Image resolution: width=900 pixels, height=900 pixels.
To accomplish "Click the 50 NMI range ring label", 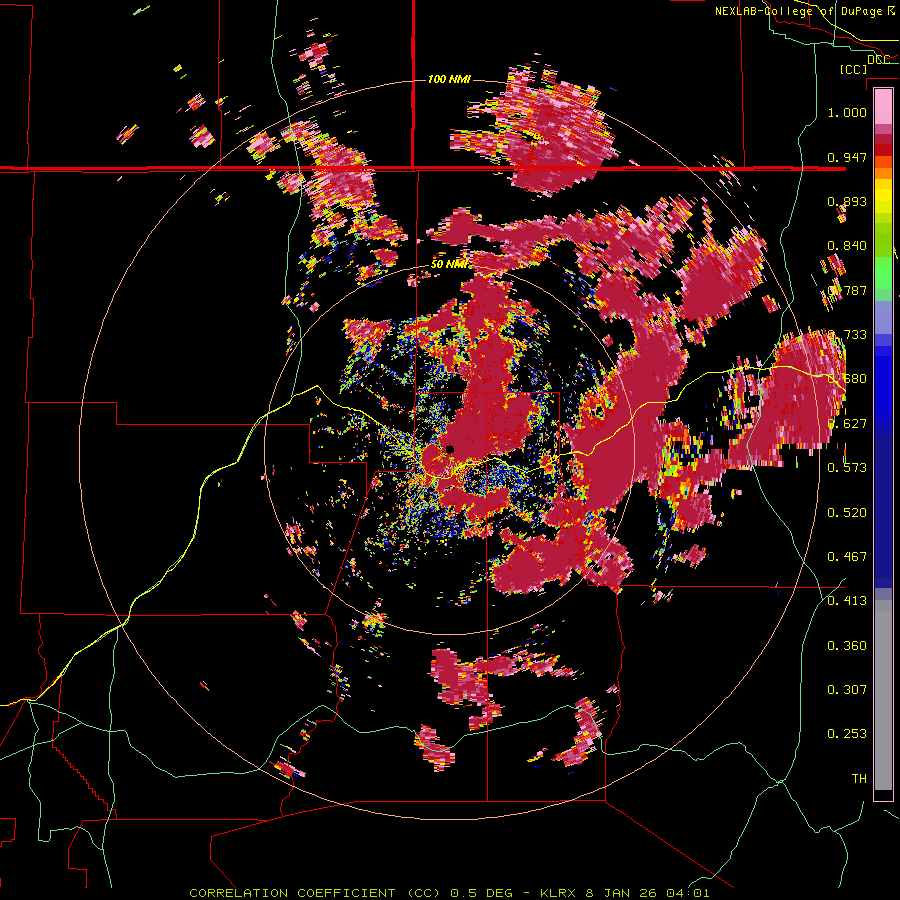I will (x=449, y=264).
